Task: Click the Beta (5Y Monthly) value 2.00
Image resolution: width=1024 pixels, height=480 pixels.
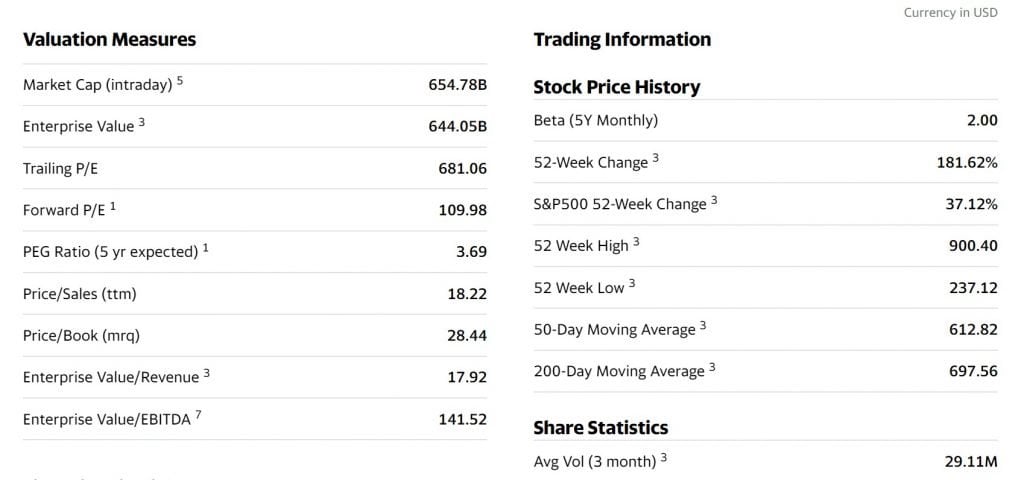Action: [x=982, y=120]
